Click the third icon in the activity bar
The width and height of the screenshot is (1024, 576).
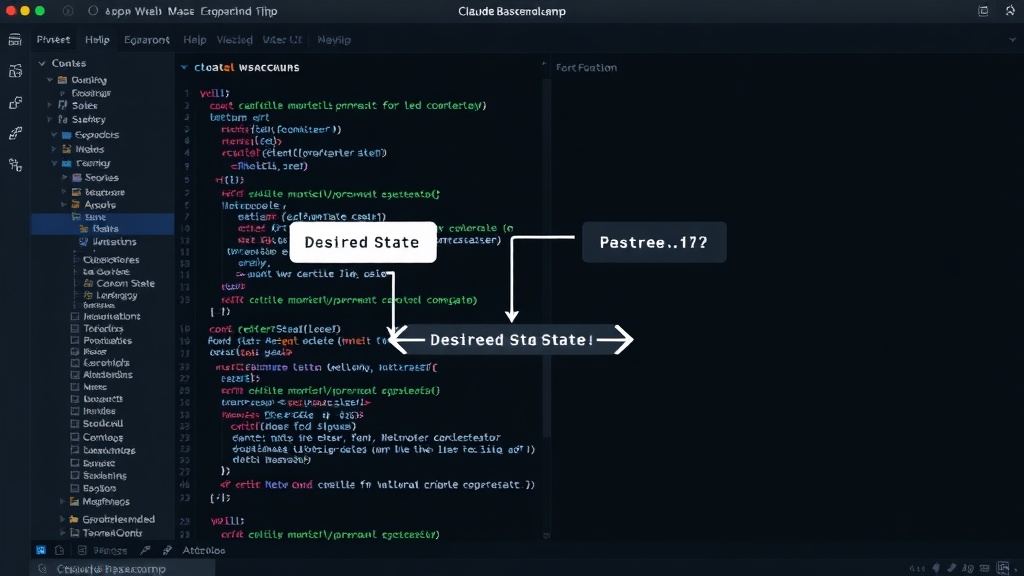(16, 103)
